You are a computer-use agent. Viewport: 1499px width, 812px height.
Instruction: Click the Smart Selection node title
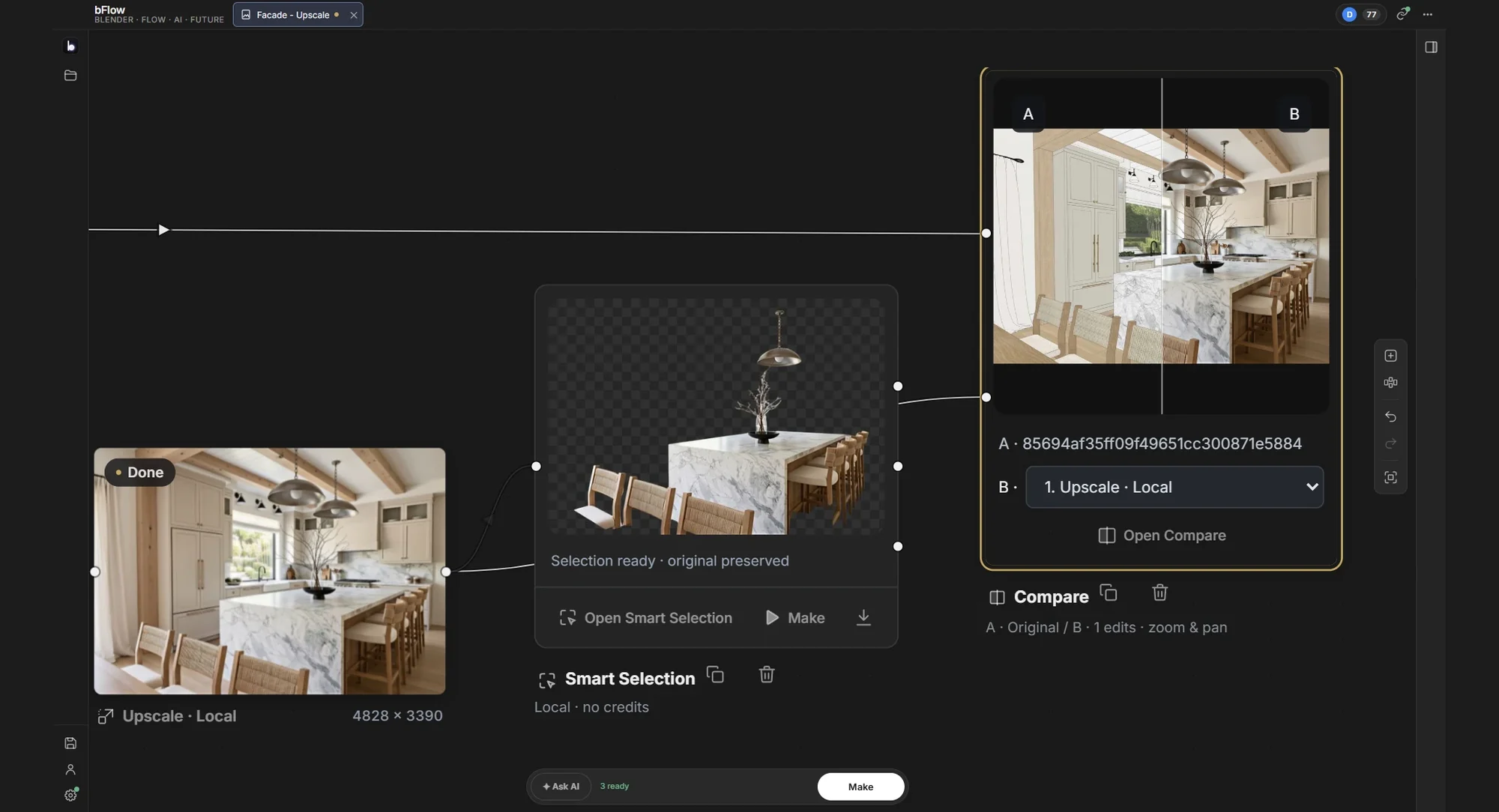[x=630, y=679]
